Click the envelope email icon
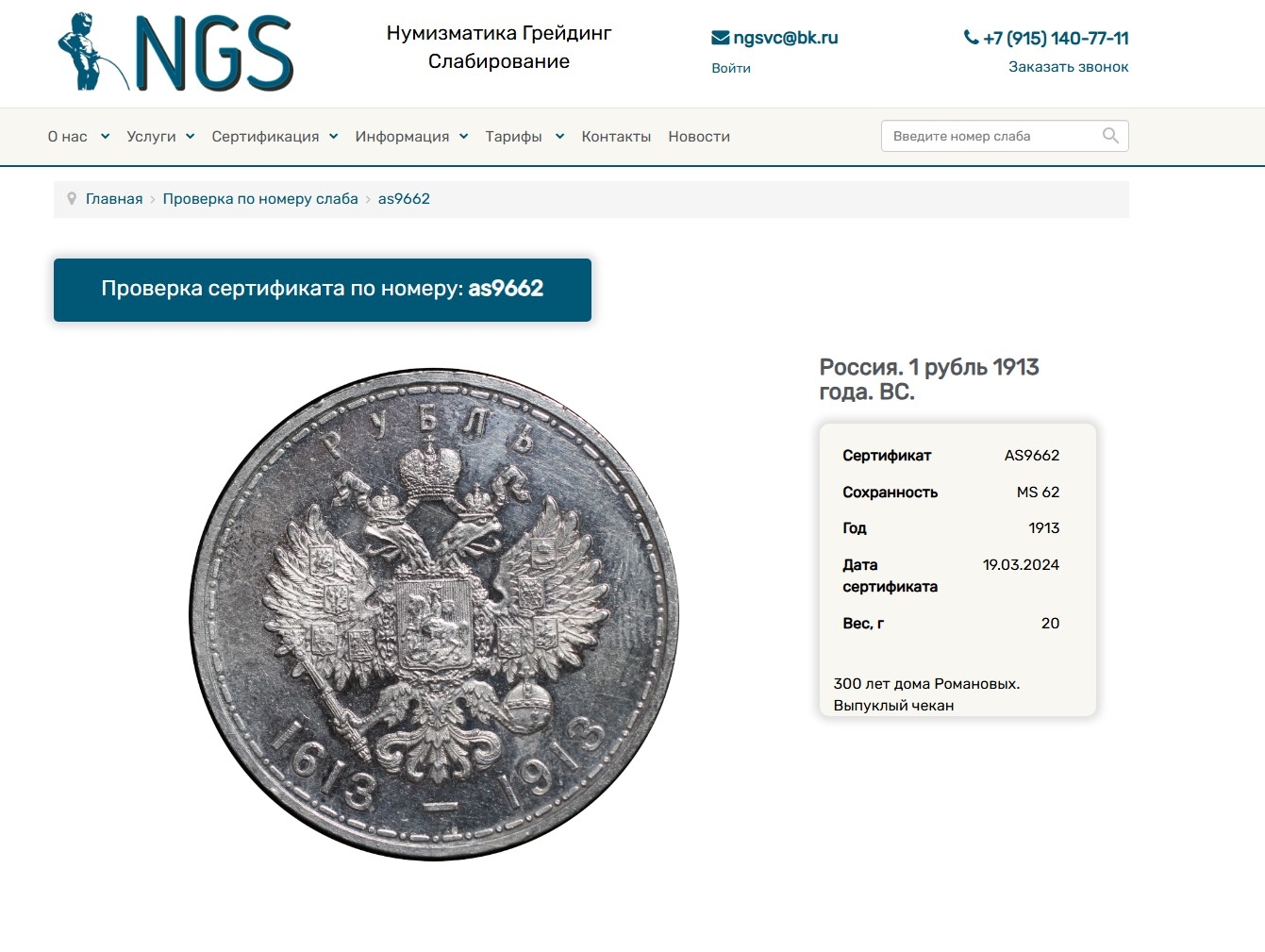 pyautogui.click(x=720, y=38)
